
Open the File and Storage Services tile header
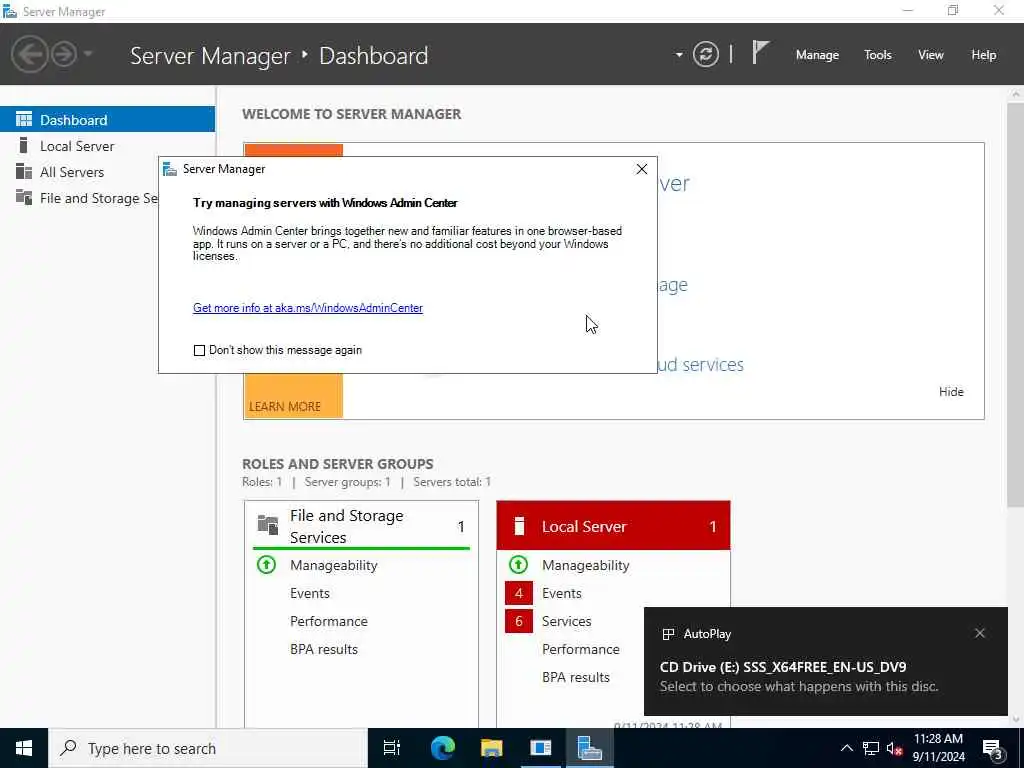coord(361,526)
